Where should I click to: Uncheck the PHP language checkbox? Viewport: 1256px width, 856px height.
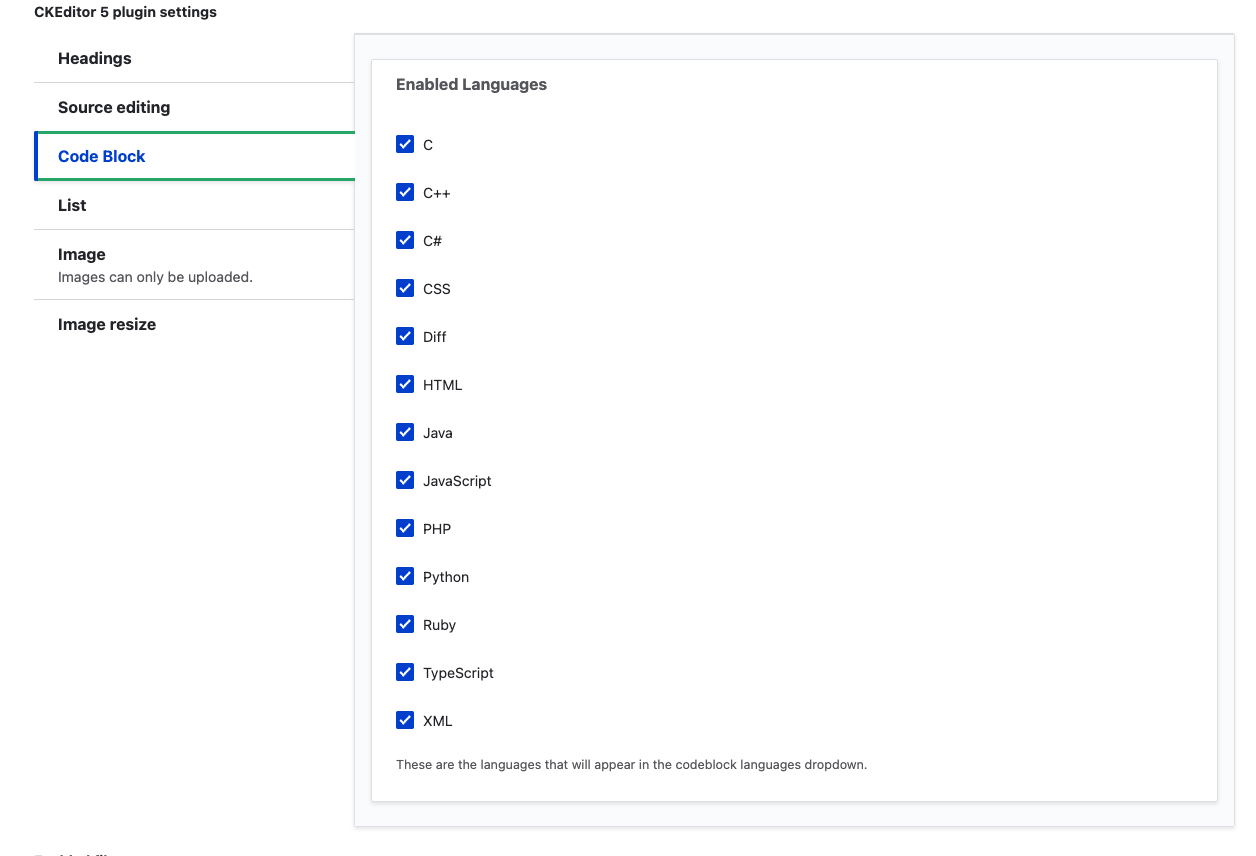click(x=405, y=528)
